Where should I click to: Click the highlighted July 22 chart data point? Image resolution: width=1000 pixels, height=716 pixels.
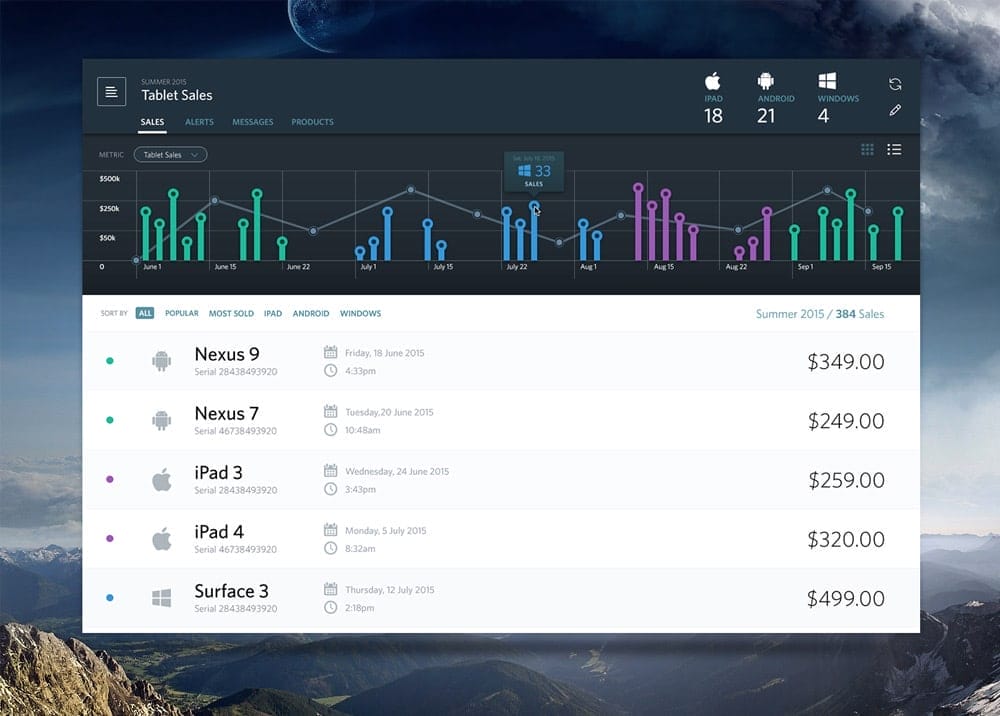point(534,206)
